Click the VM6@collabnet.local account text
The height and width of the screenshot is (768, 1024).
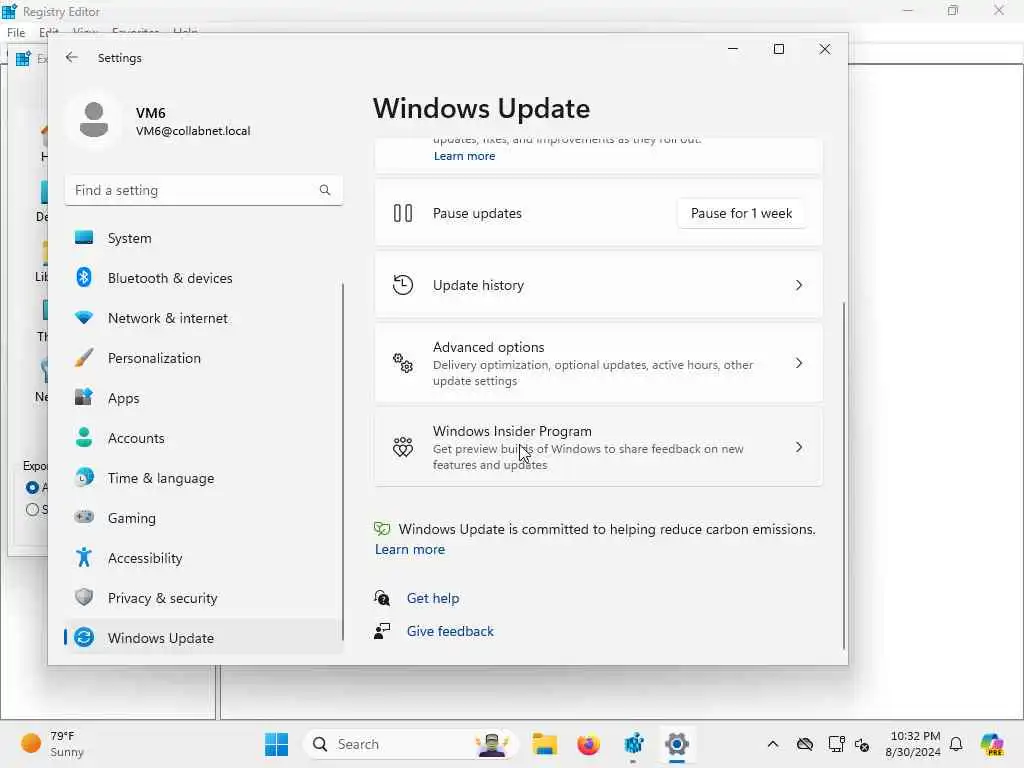[193, 131]
